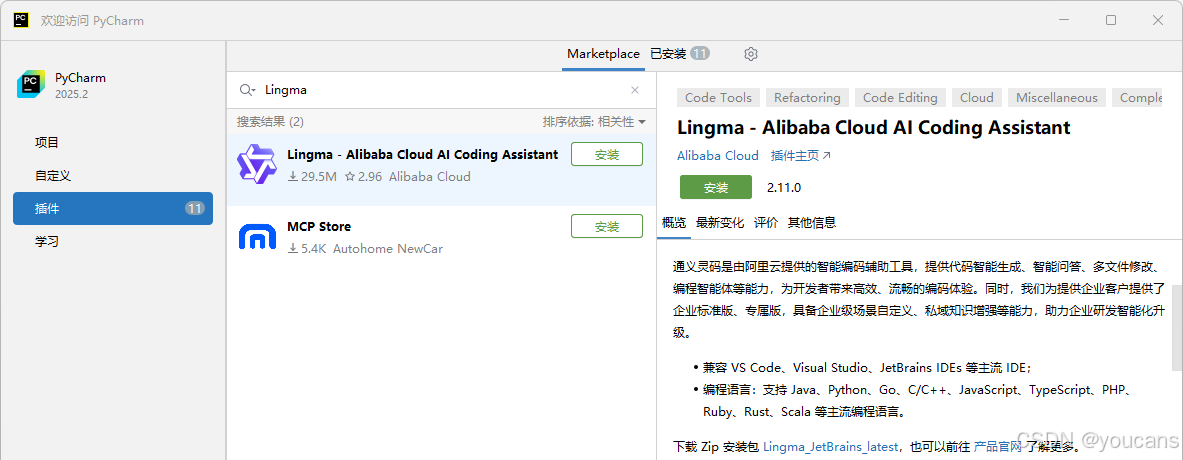Switch to Marketplace tab
Viewport: 1183px width, 460px height.
[x=603, y=54]
